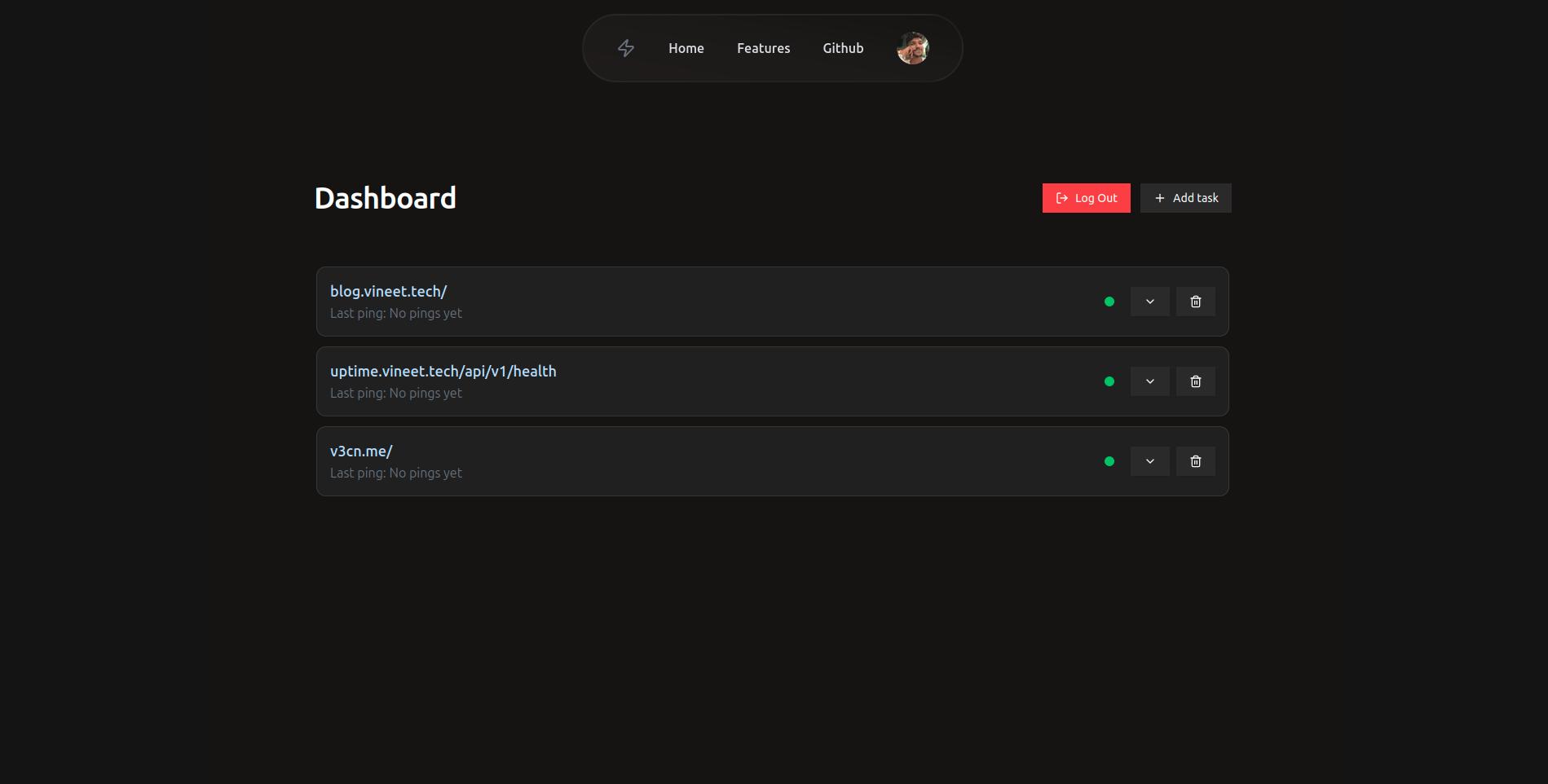Open Github navbar link
This screenshot has width=1548, height=784.
tap(843, 48)
